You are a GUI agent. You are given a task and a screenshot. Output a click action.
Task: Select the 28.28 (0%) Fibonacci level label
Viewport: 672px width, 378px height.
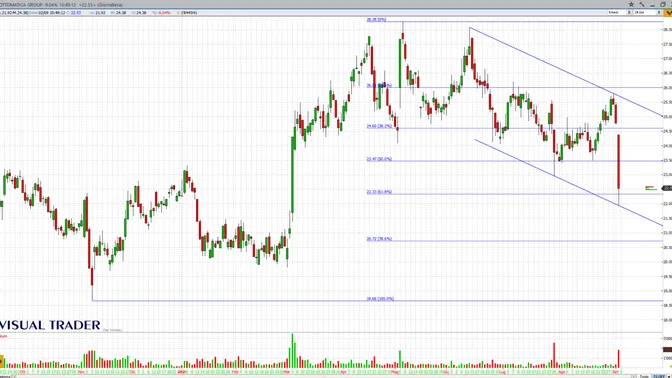click(x=376, y=20)
